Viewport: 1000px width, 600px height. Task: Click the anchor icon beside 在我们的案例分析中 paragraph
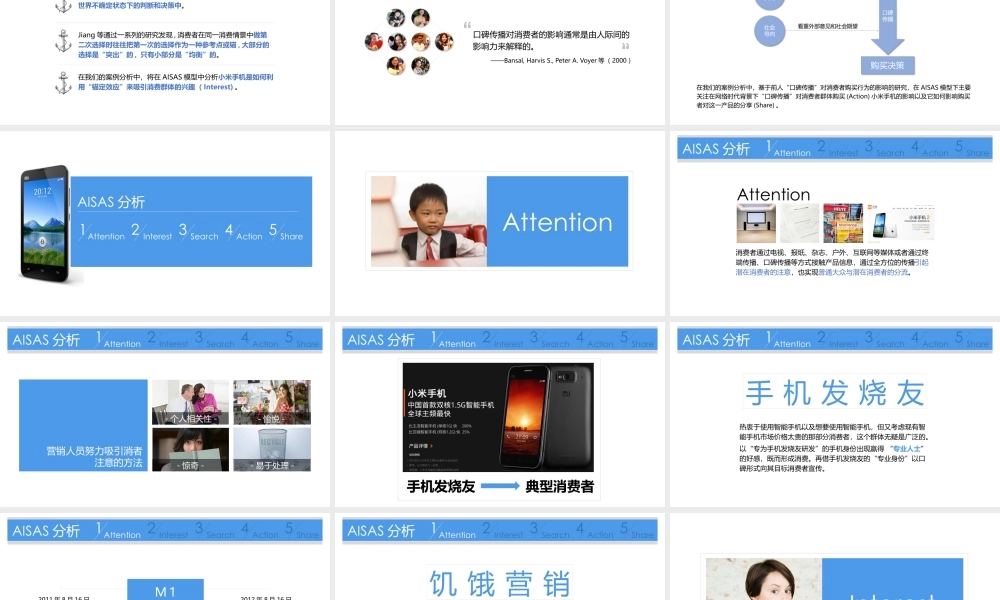pos(62,82)
